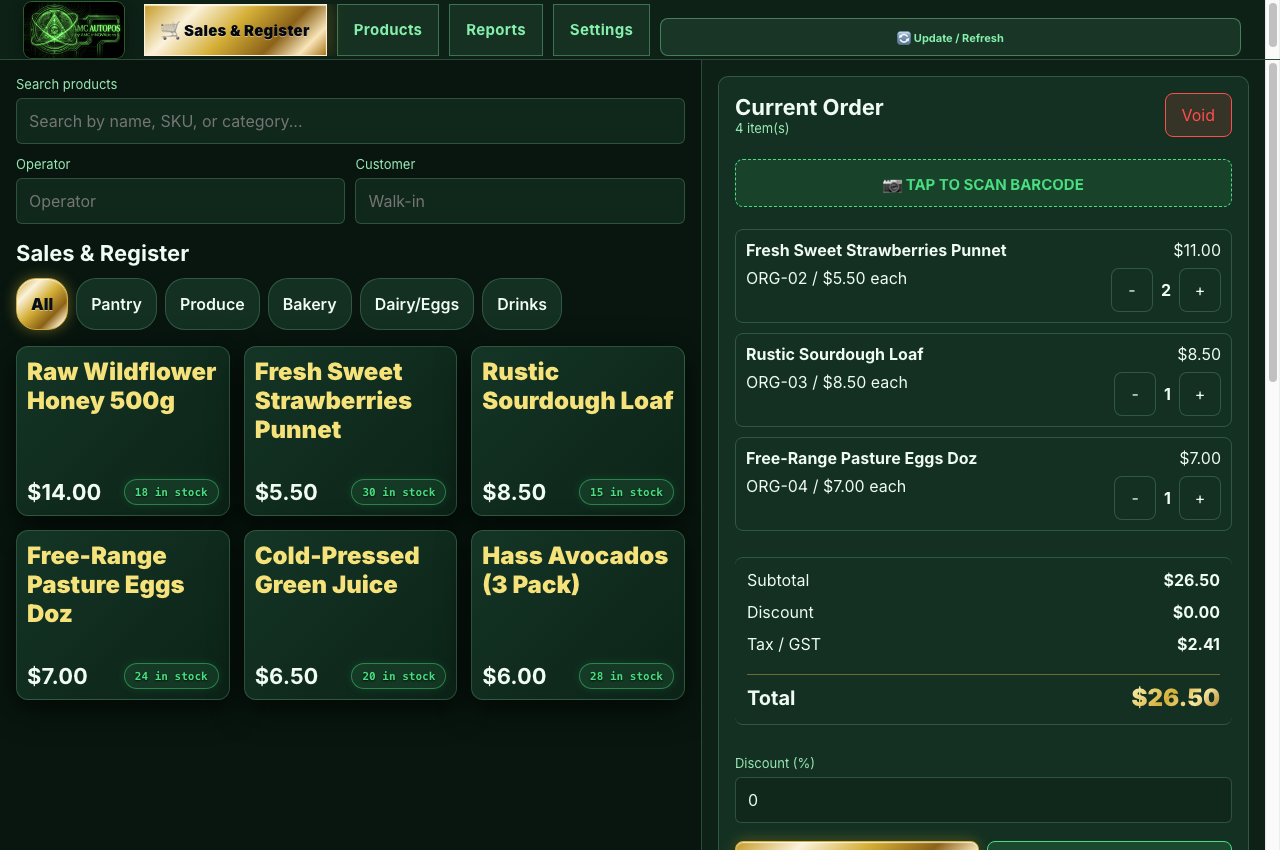Image resolution: width=1280 pixels, height=850 pixels.
Task: Filter products by Pantry
Action: (116, 304)
